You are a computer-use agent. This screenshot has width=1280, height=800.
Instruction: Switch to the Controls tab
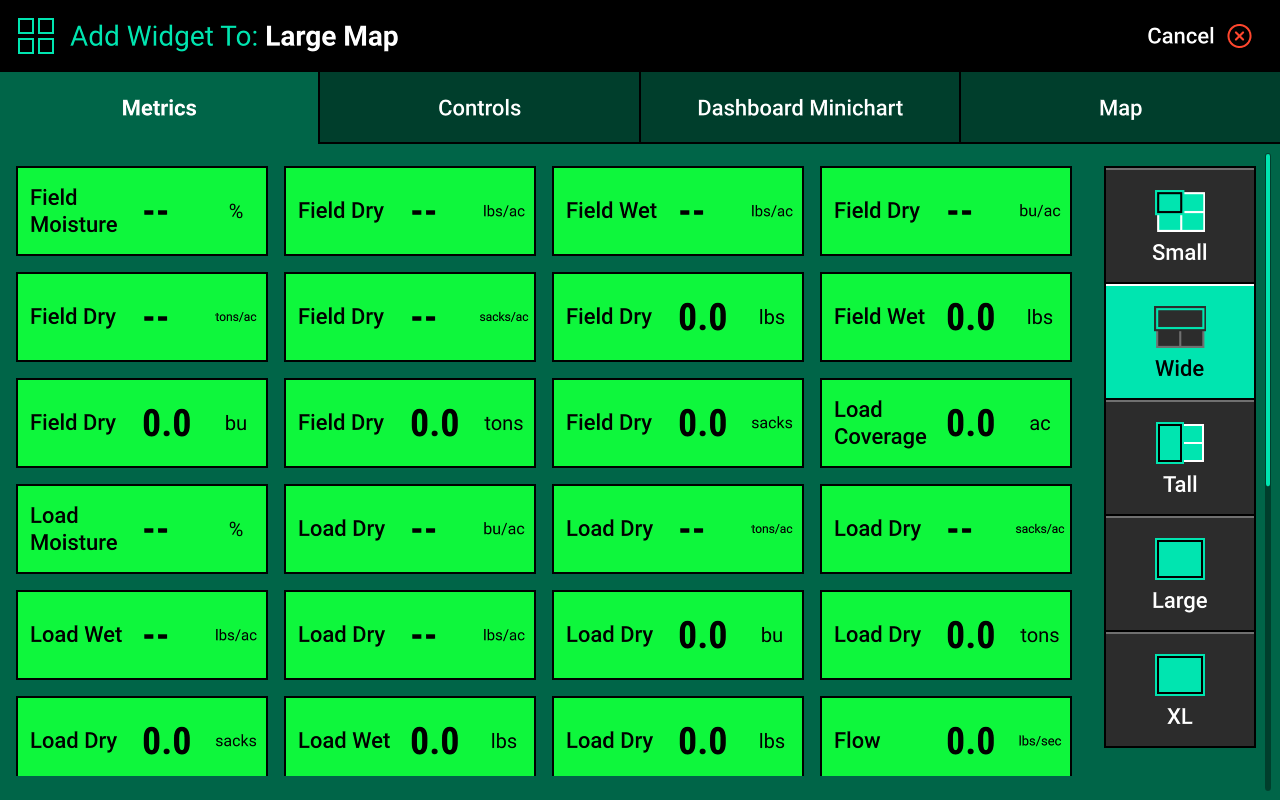[479, 108]
